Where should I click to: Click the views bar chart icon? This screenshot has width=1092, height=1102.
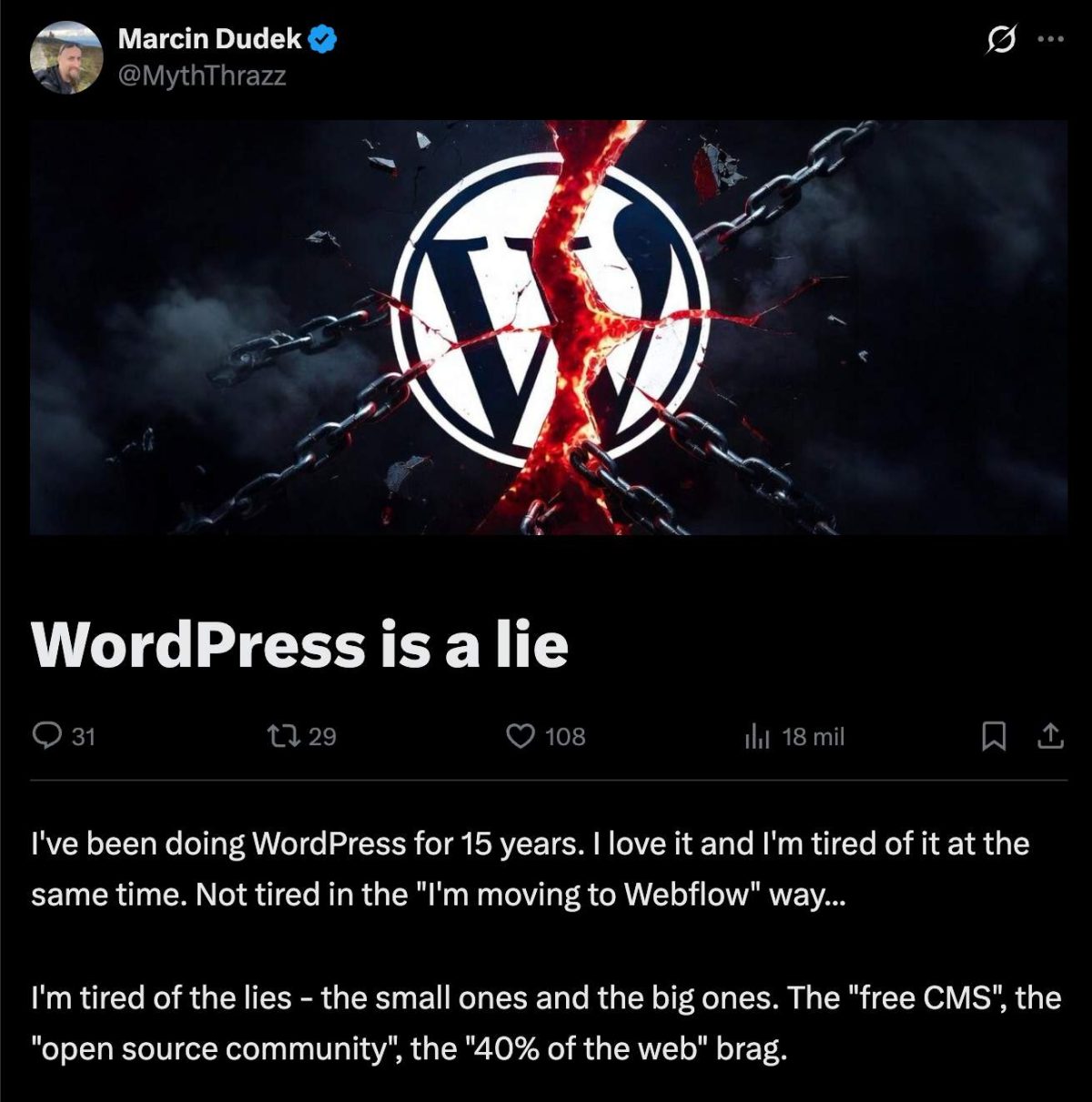(757, 736)
